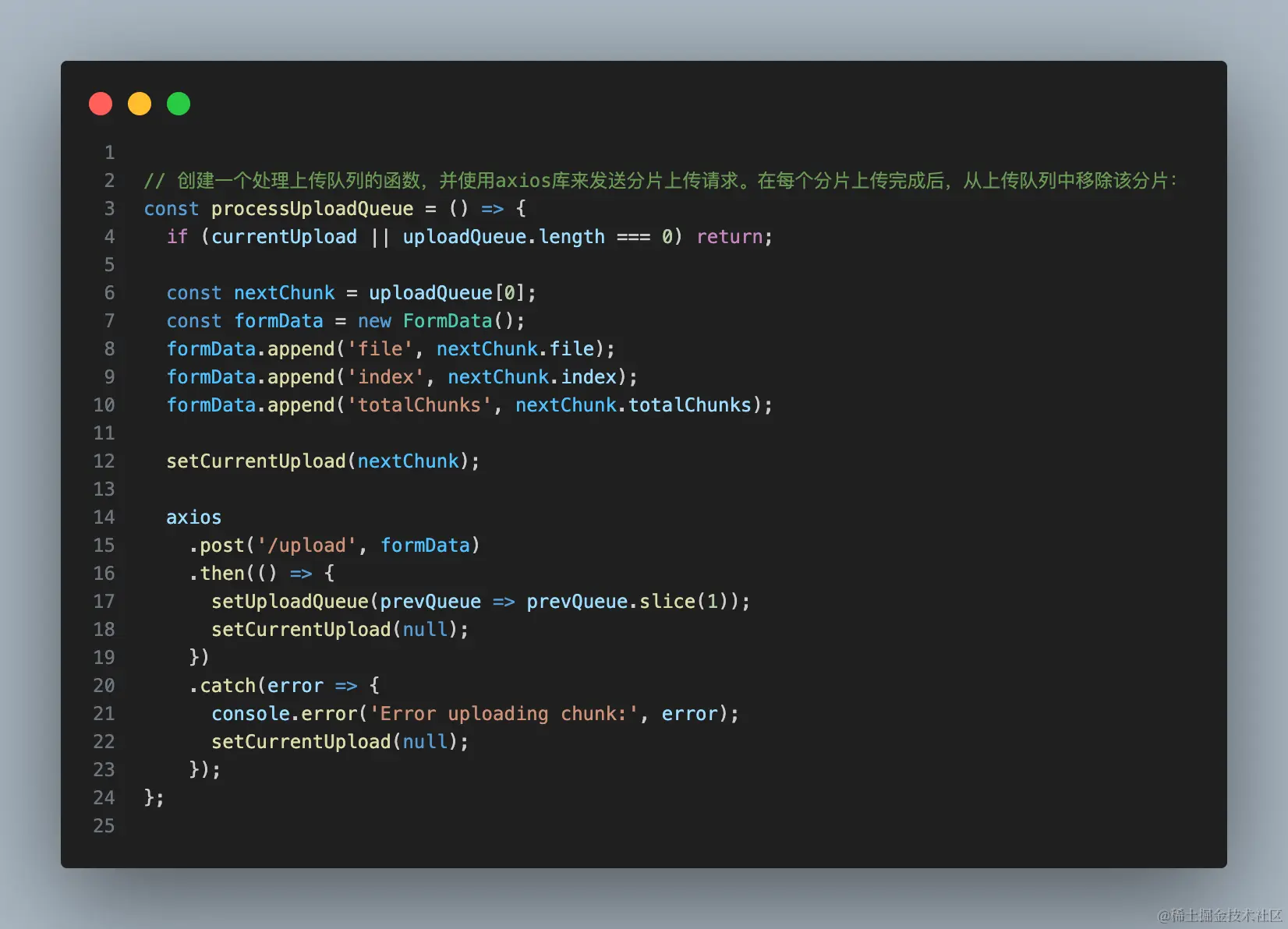Click '.catch' on line 20
The height and width of the screenshot is (929, 1288).
[x=222, y=686]
